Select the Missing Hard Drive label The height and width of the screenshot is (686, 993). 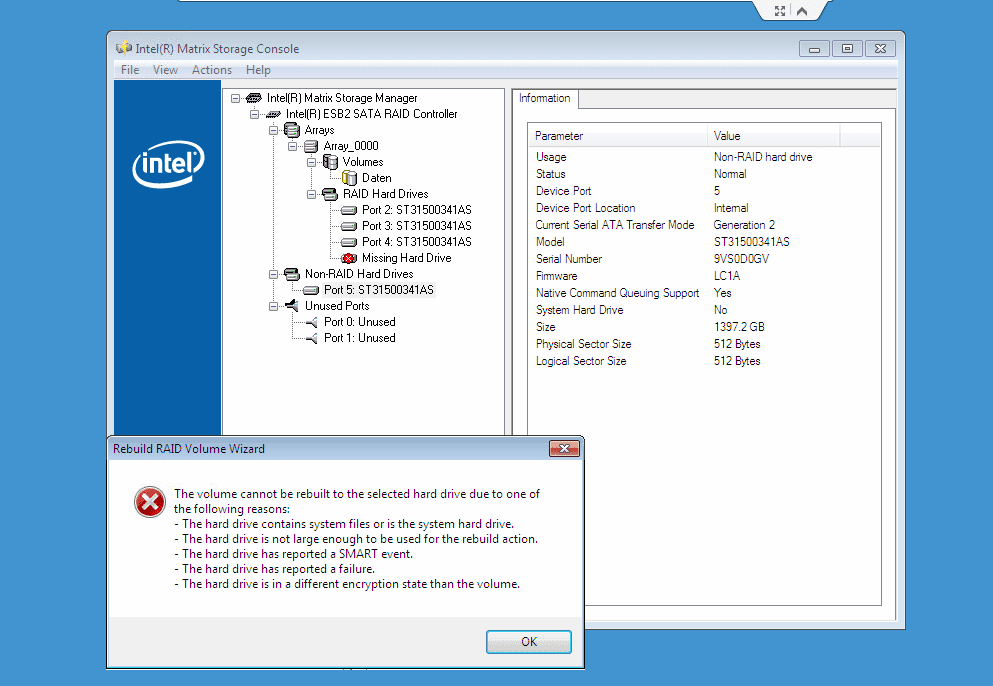(407, 258)
